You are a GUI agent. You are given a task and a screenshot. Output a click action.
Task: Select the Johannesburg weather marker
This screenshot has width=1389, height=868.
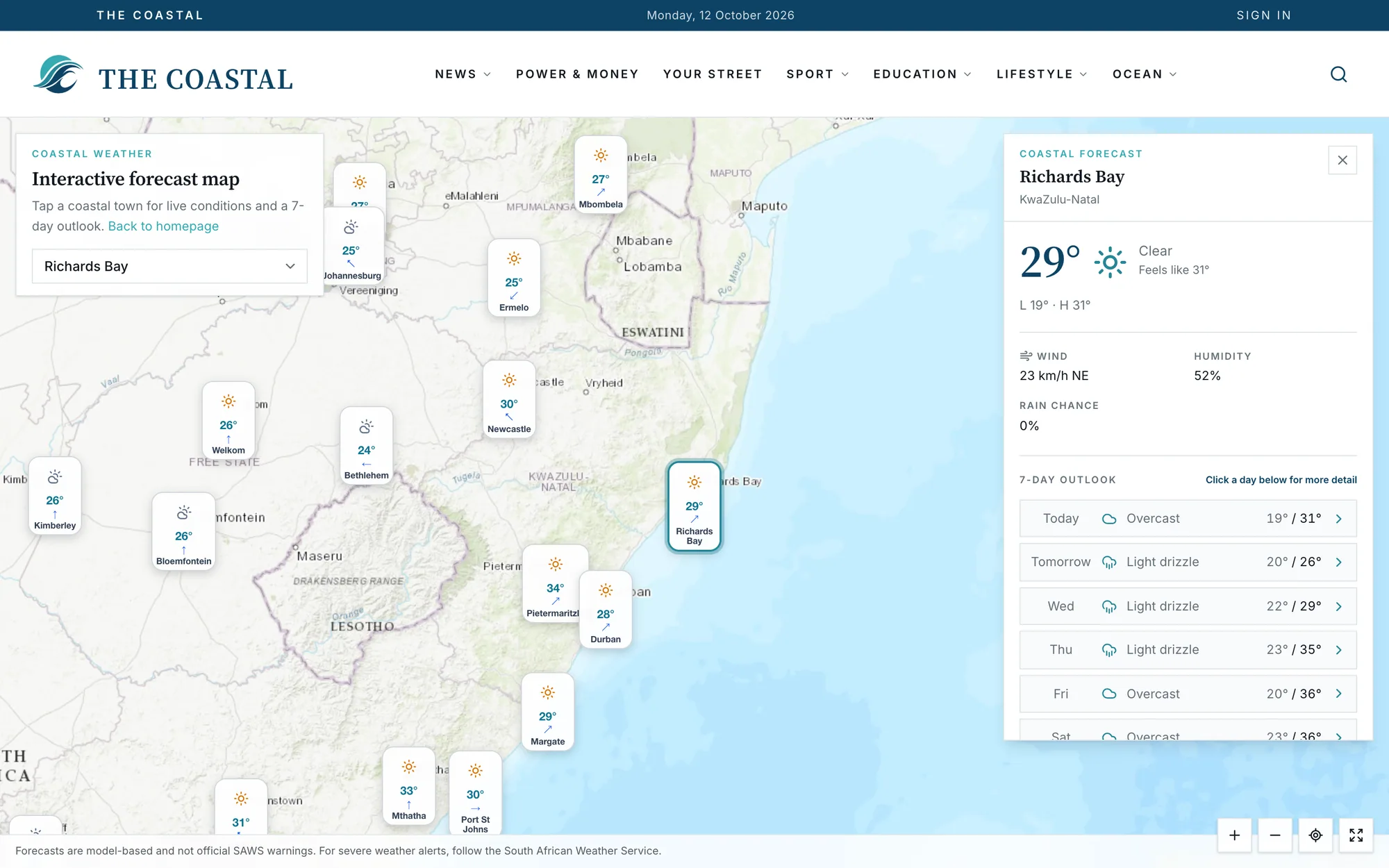352,246
